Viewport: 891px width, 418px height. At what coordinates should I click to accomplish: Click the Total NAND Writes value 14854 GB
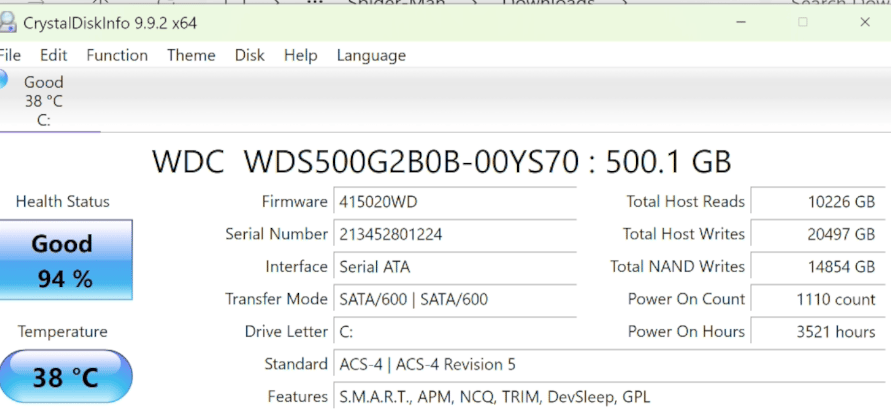coord(818,266)
